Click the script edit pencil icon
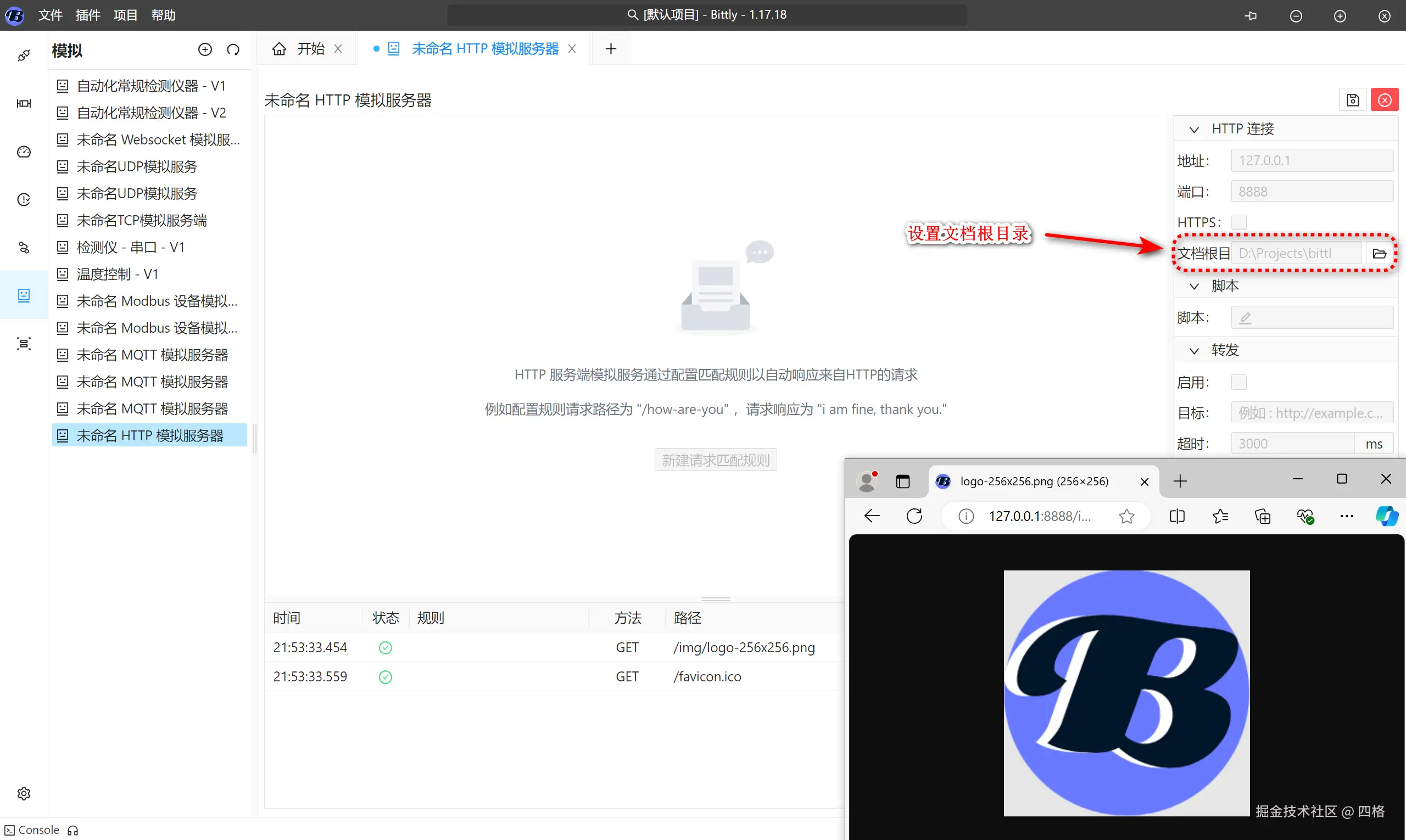 [1245, 318]
